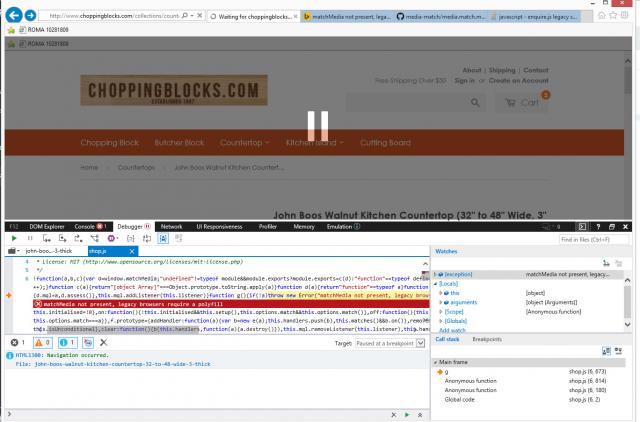
Task: Click the add watch icon in Watches
Action: click(606, 264)
